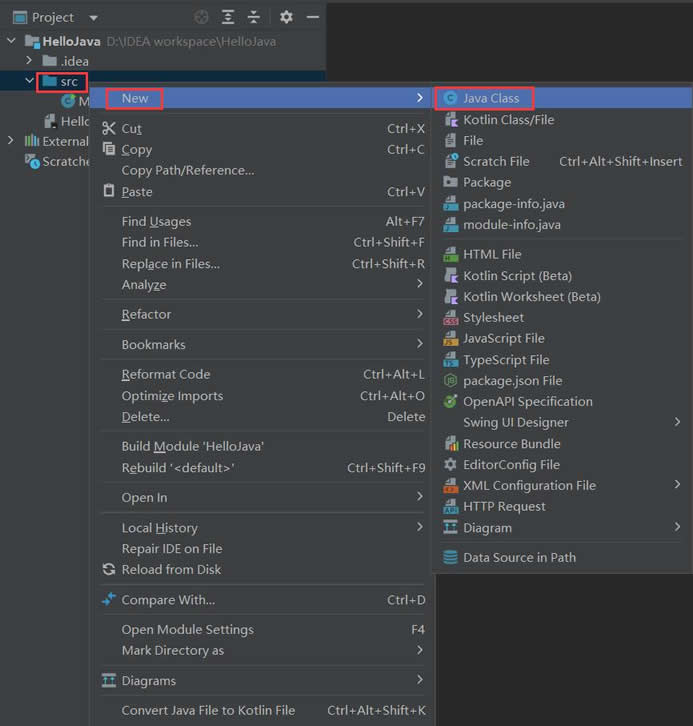The image size is (693, 726).
Task: Open the Project view dropdown arrow
Action: pos(94,18)
